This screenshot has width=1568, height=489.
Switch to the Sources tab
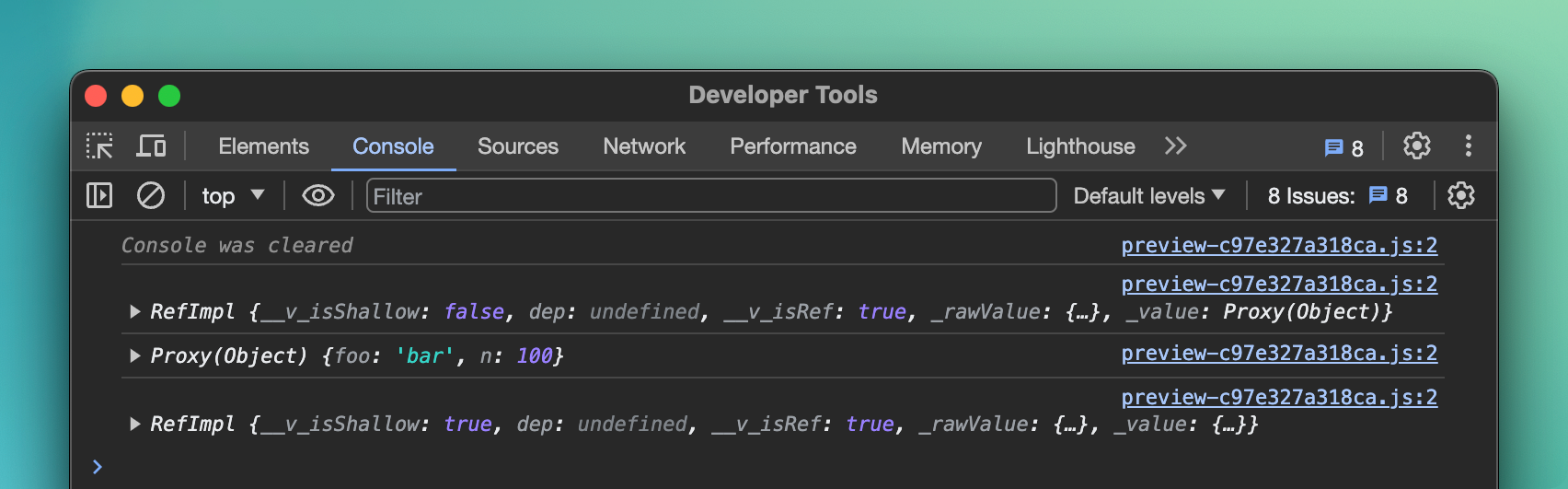[x=517, y=146]
